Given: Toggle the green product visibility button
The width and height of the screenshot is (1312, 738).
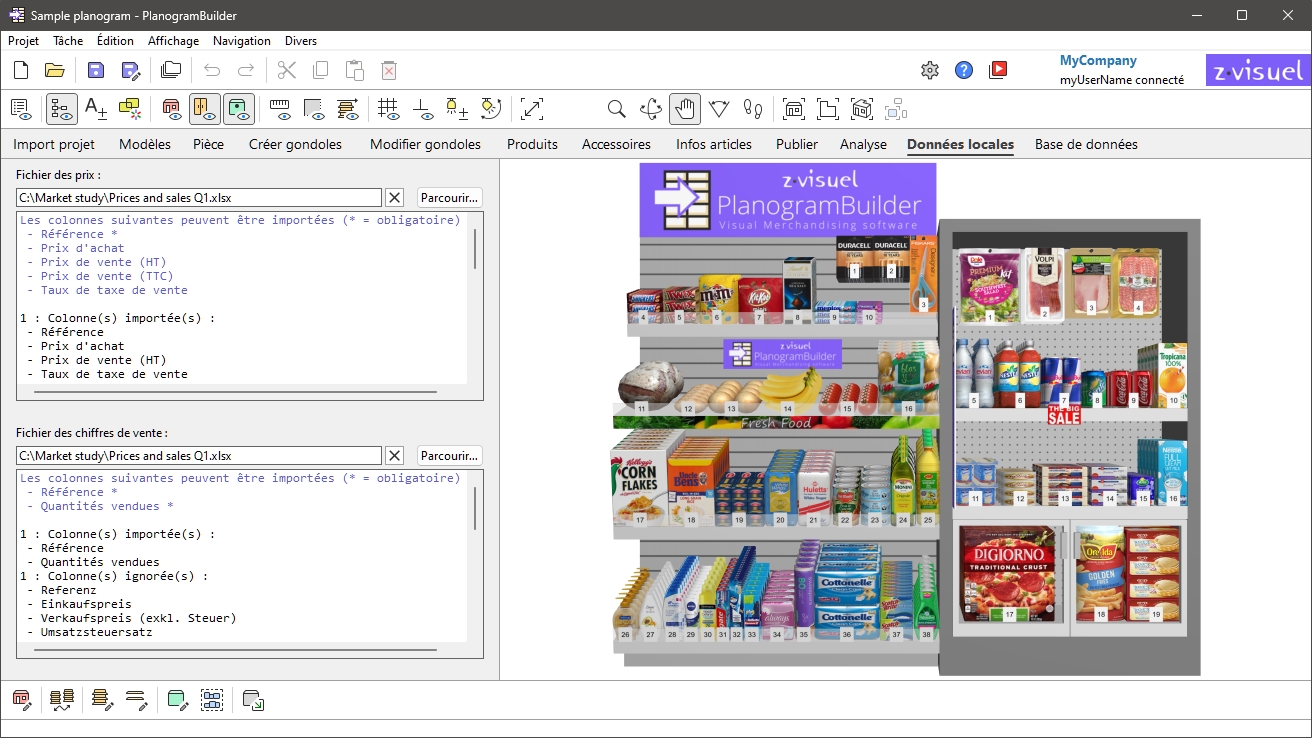Looking at the screenshot, I should click(239, 108).
